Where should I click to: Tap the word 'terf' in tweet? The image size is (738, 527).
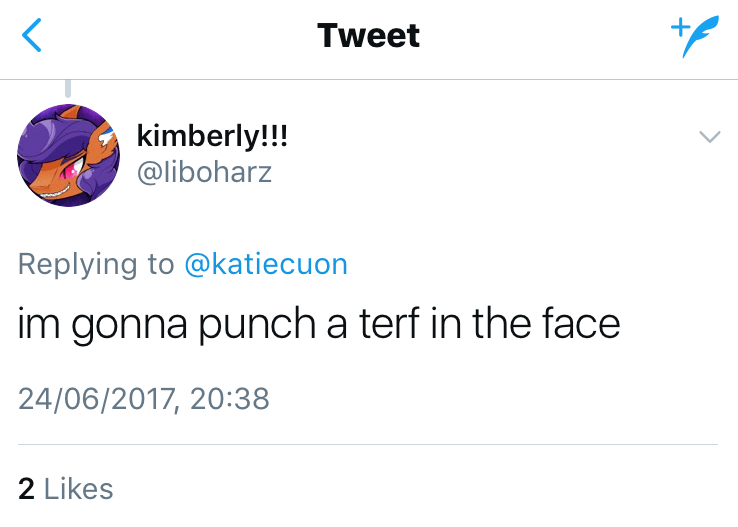[387, 326]
